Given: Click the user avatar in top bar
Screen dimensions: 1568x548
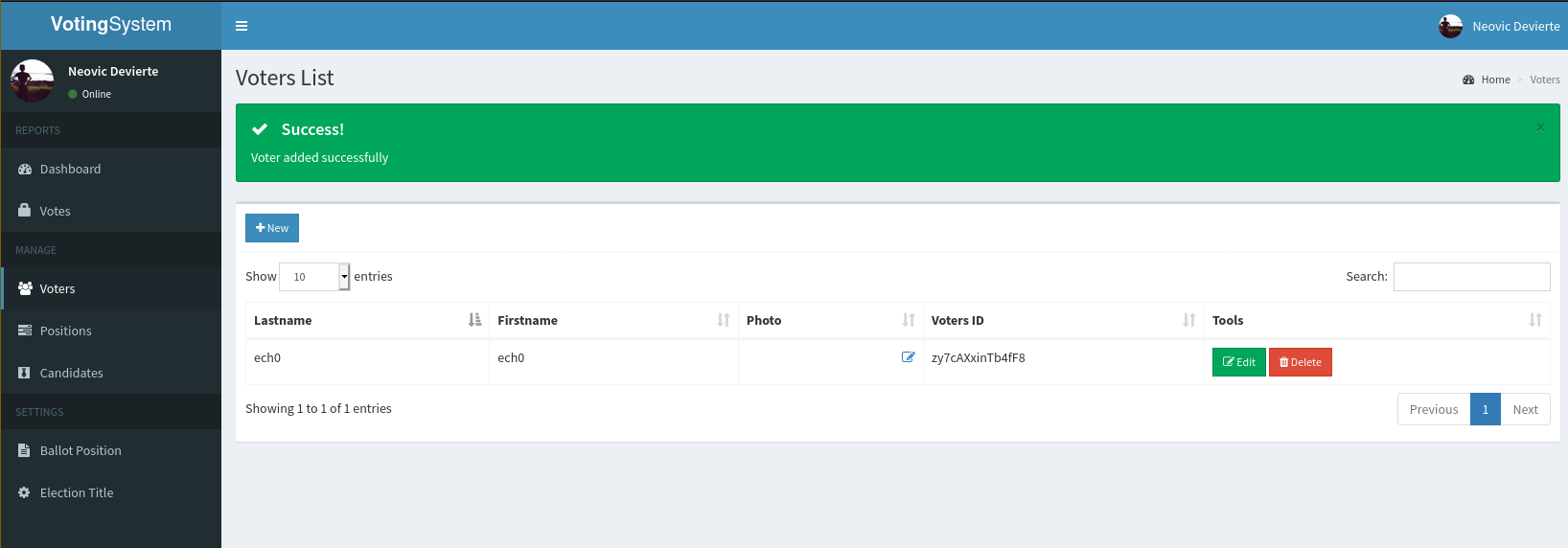Looking at the screenshot, I should coord(1450,26).
